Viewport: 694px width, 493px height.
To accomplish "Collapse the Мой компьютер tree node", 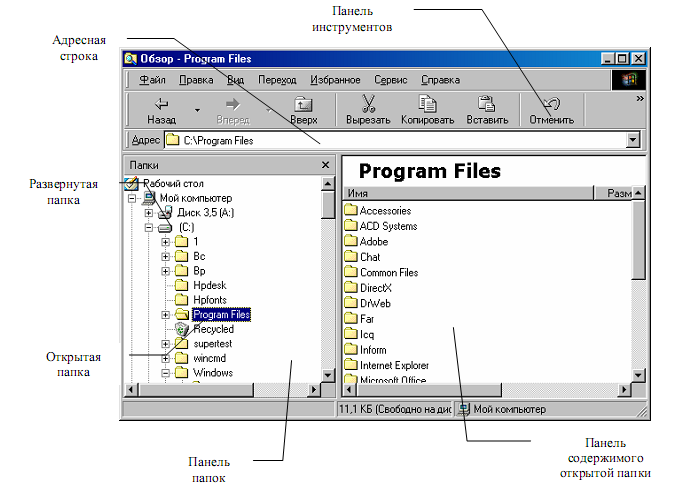I will 132,198.
